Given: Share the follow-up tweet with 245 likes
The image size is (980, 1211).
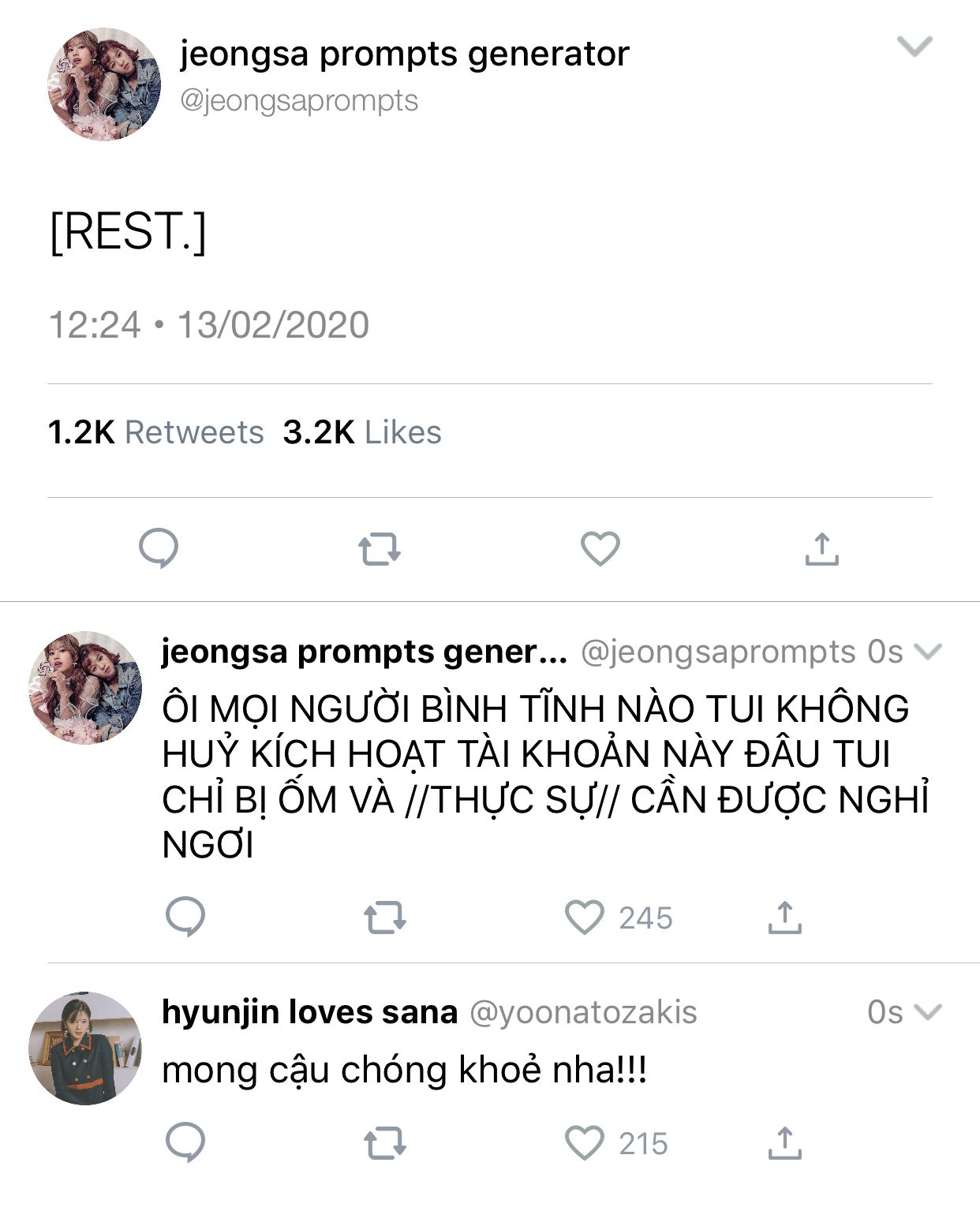Looking at the screenshot, I should 784,918.
